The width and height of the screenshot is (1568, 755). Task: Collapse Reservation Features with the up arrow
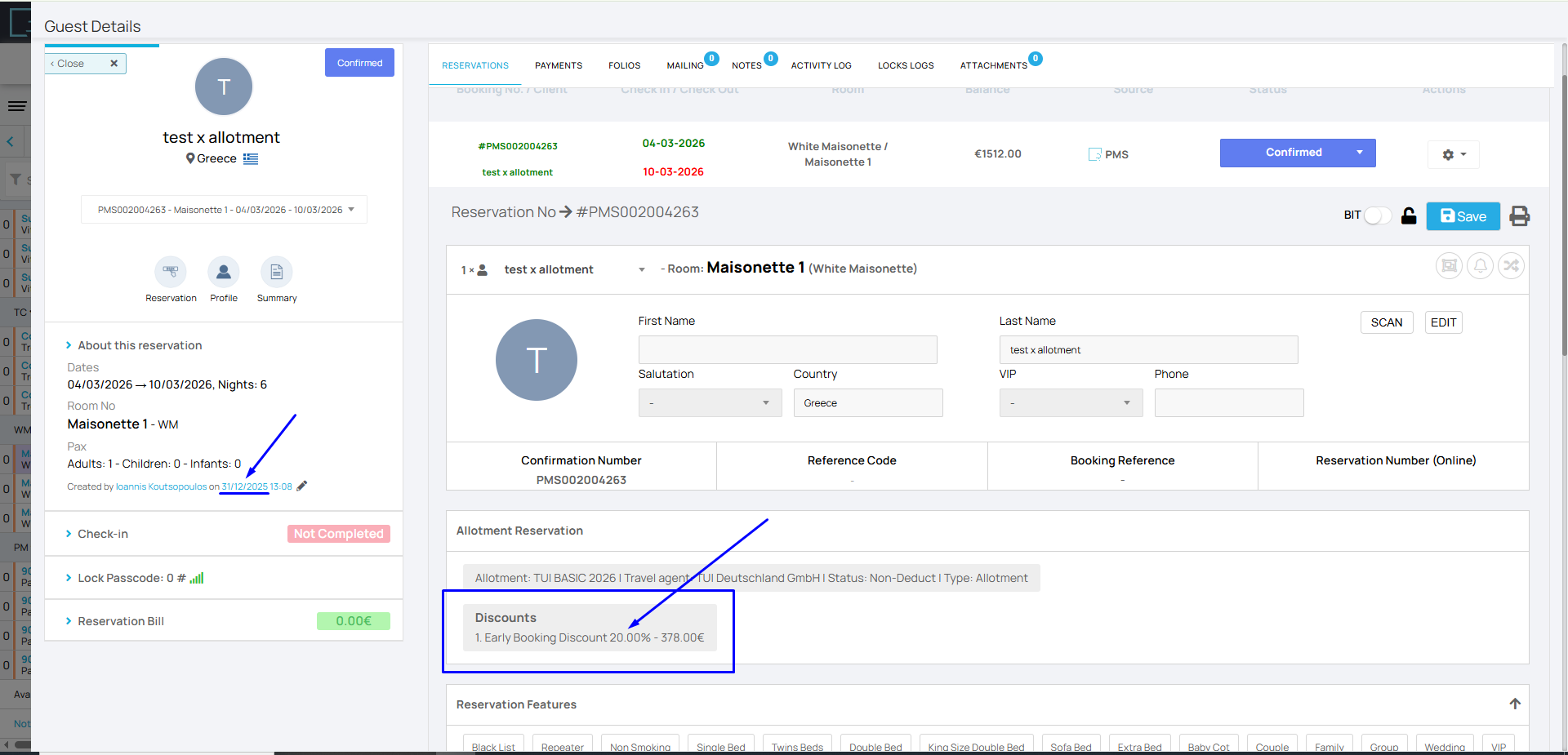pos(1515,704)
